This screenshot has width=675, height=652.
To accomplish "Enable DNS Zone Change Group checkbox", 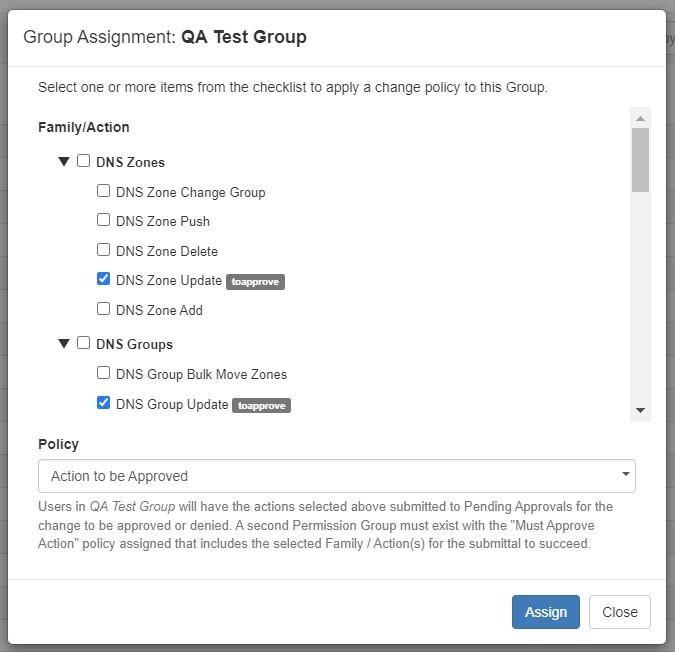I will click(x=103, y=191).
